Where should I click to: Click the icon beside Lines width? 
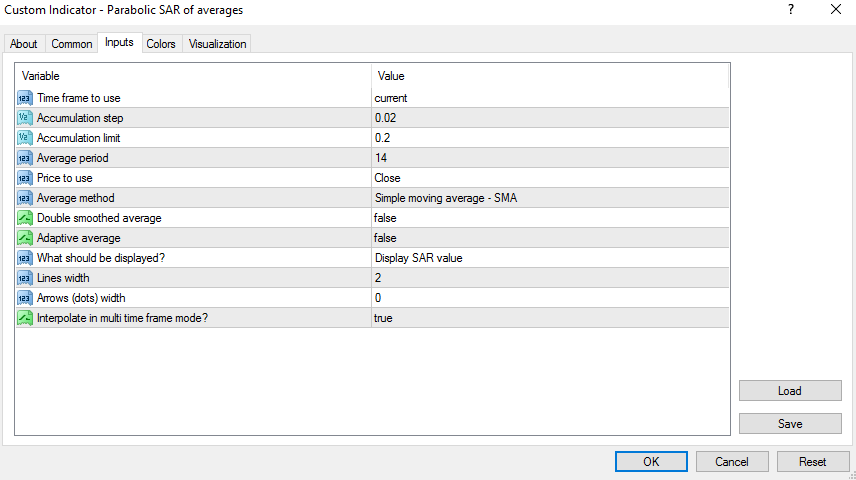(x=25, y=278)
